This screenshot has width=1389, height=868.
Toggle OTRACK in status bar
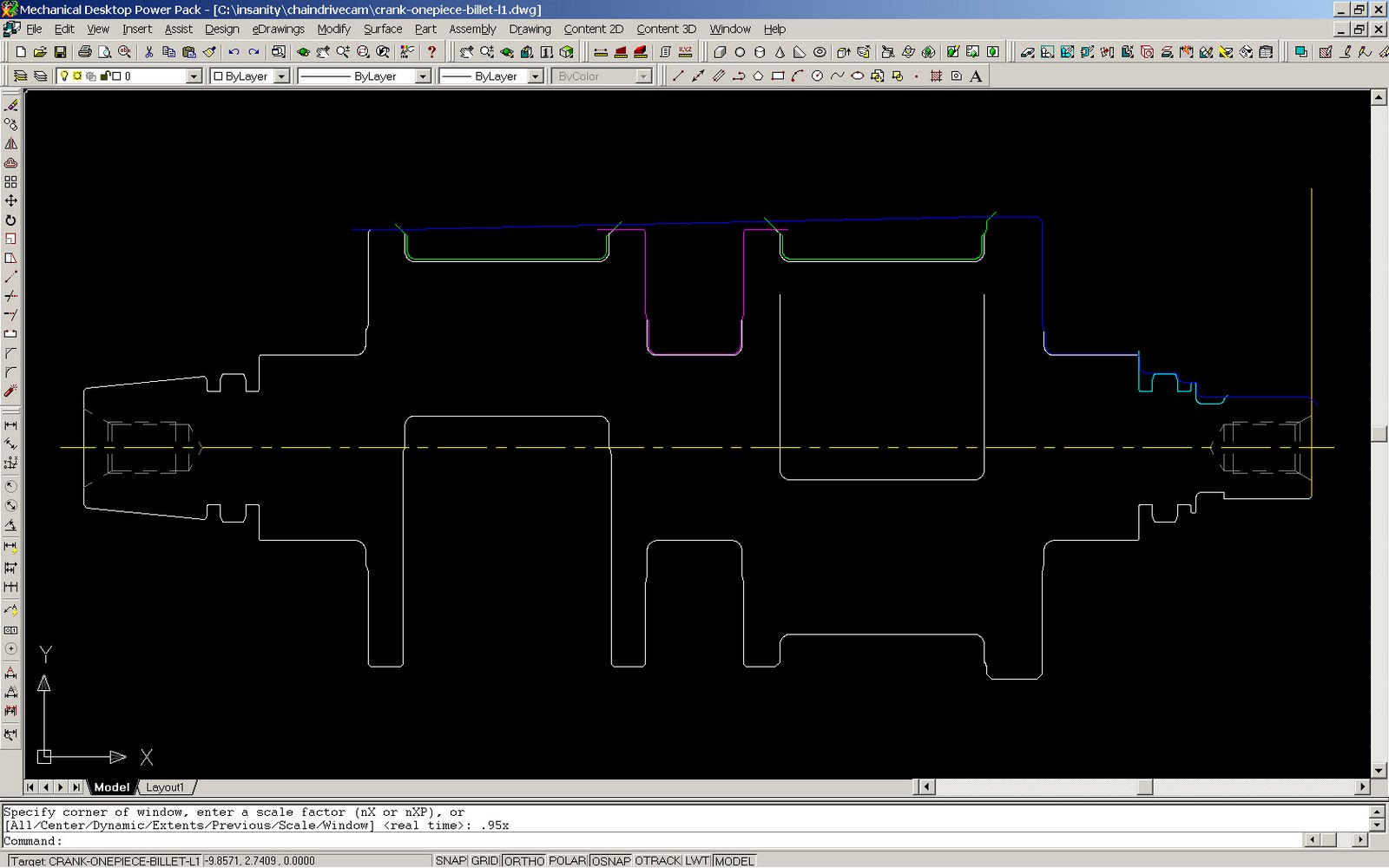(657, 861)
